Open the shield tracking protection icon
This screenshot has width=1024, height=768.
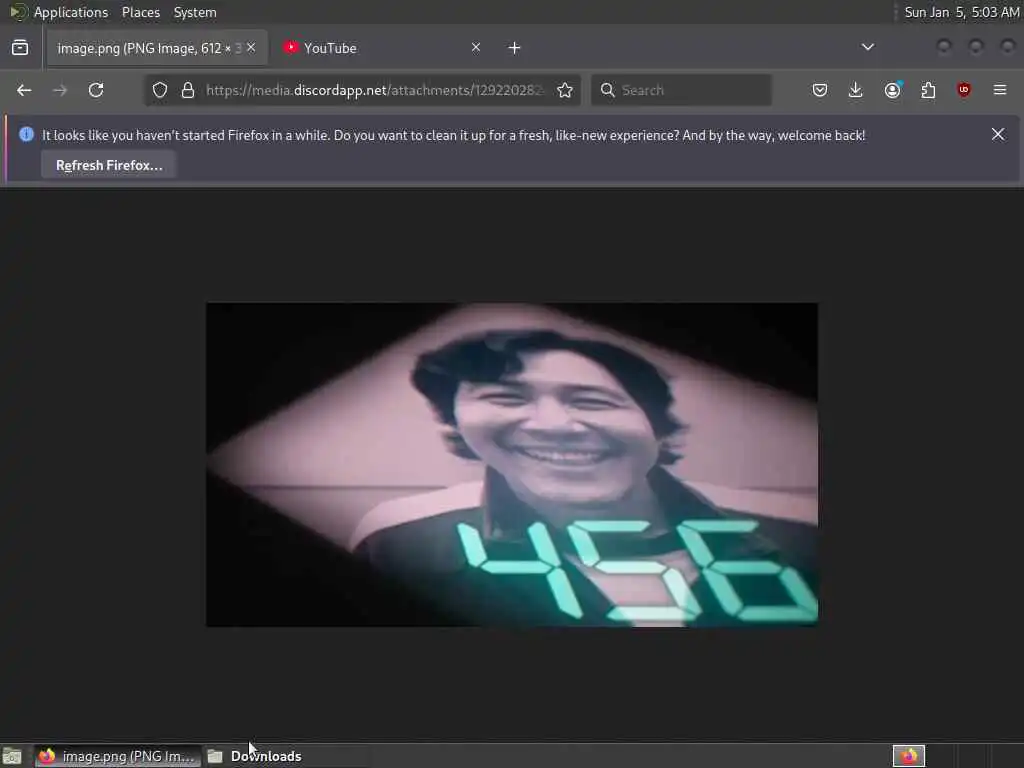(160, 90)
